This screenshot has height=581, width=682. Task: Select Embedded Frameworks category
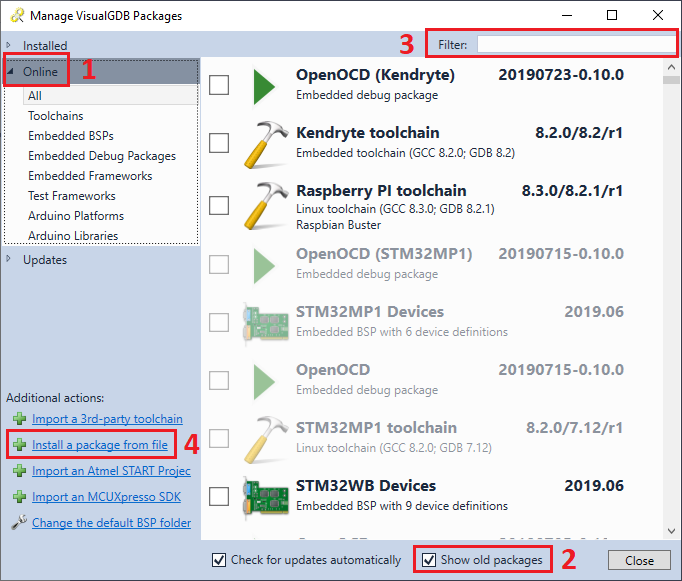click(x=90, y=176)
